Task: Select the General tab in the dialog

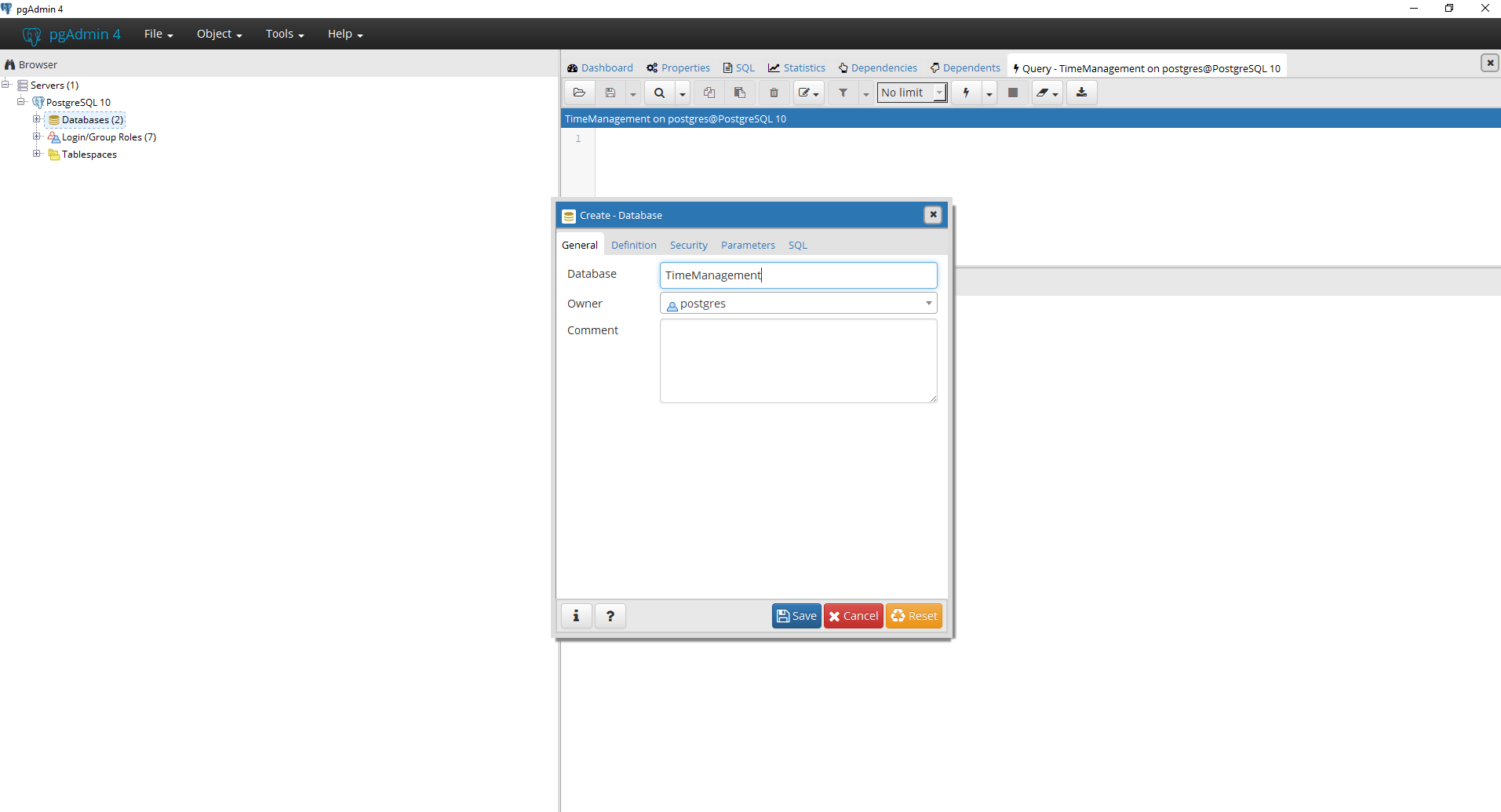Action: click(x=580, y=245)
